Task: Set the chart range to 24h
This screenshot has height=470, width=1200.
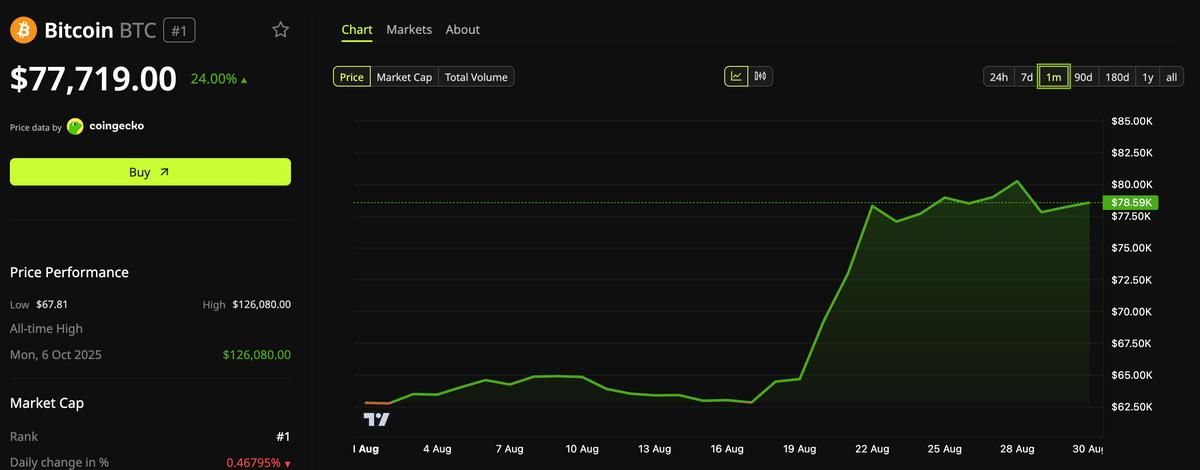Action: [x=999, y=77]
